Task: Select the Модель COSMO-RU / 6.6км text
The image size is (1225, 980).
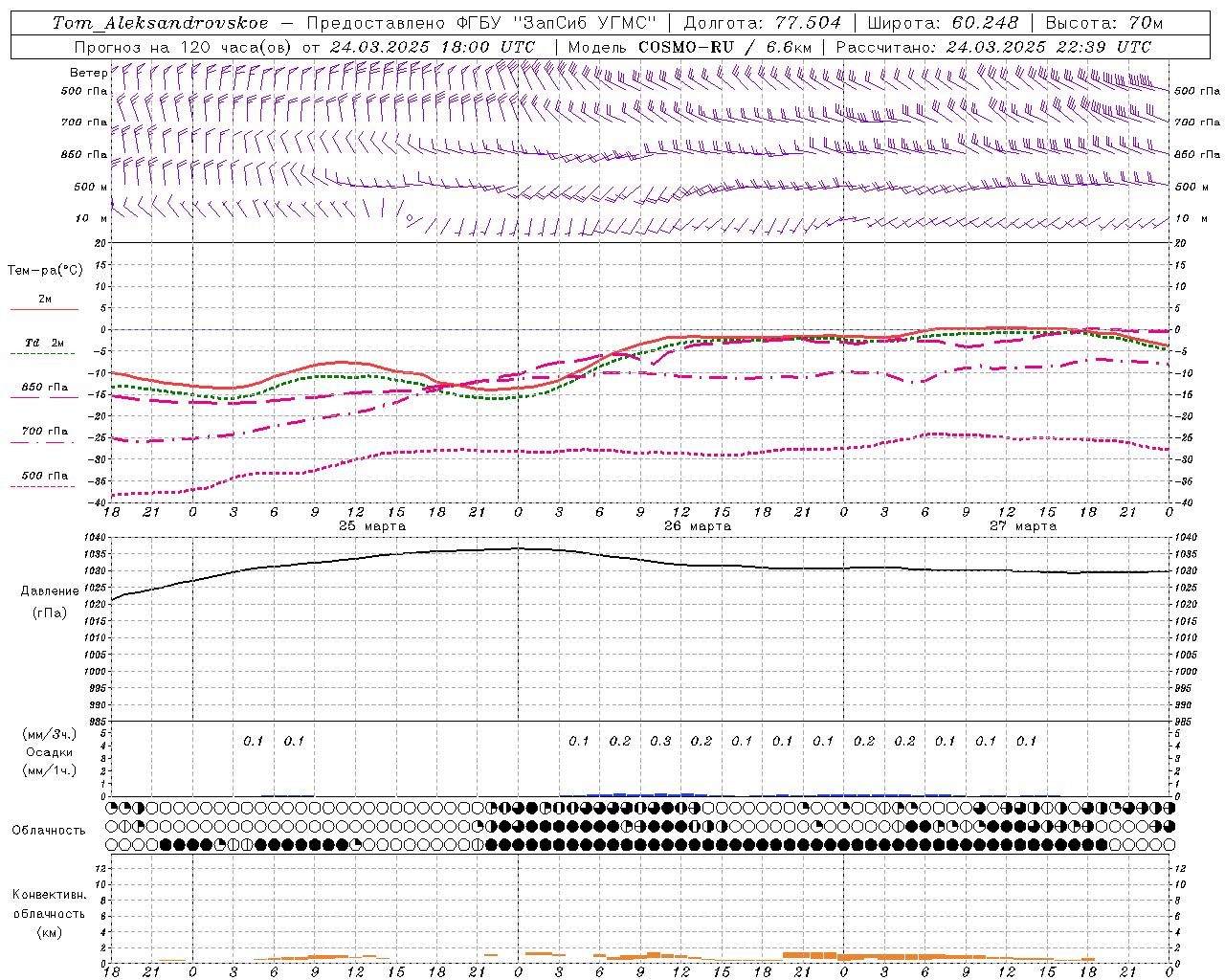Action: [689, 46]
